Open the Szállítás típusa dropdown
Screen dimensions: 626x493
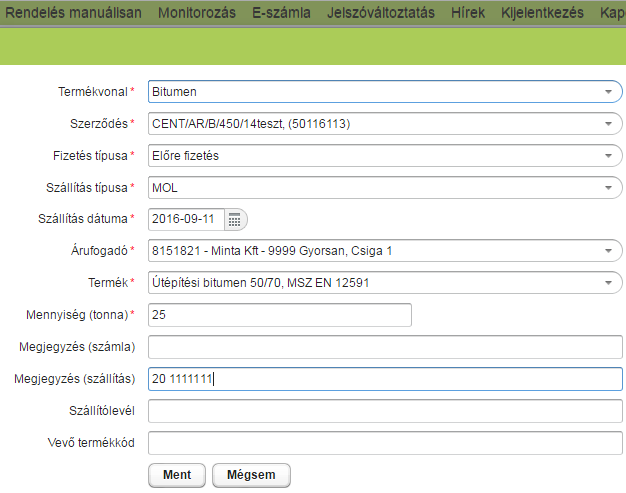(385, 188)
